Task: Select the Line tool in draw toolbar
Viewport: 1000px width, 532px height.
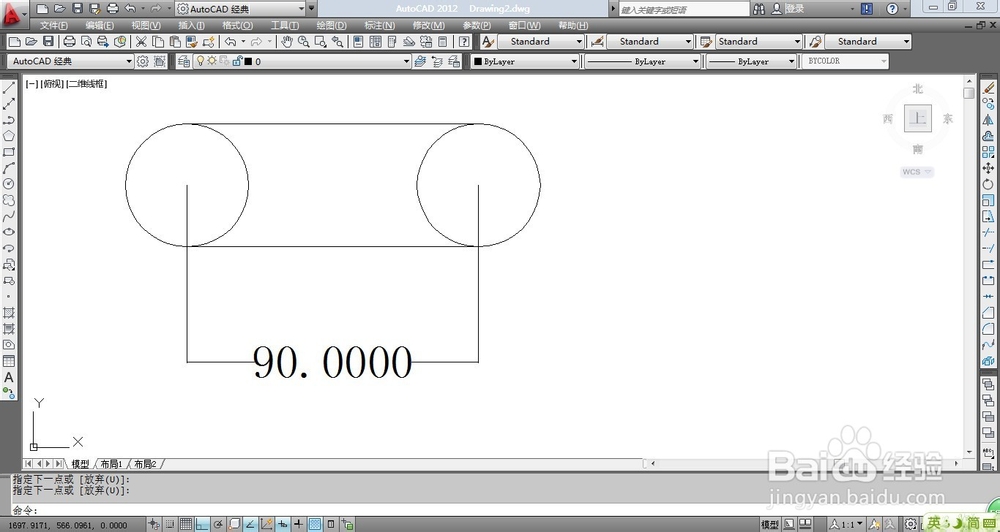Action: click(9, 87)
